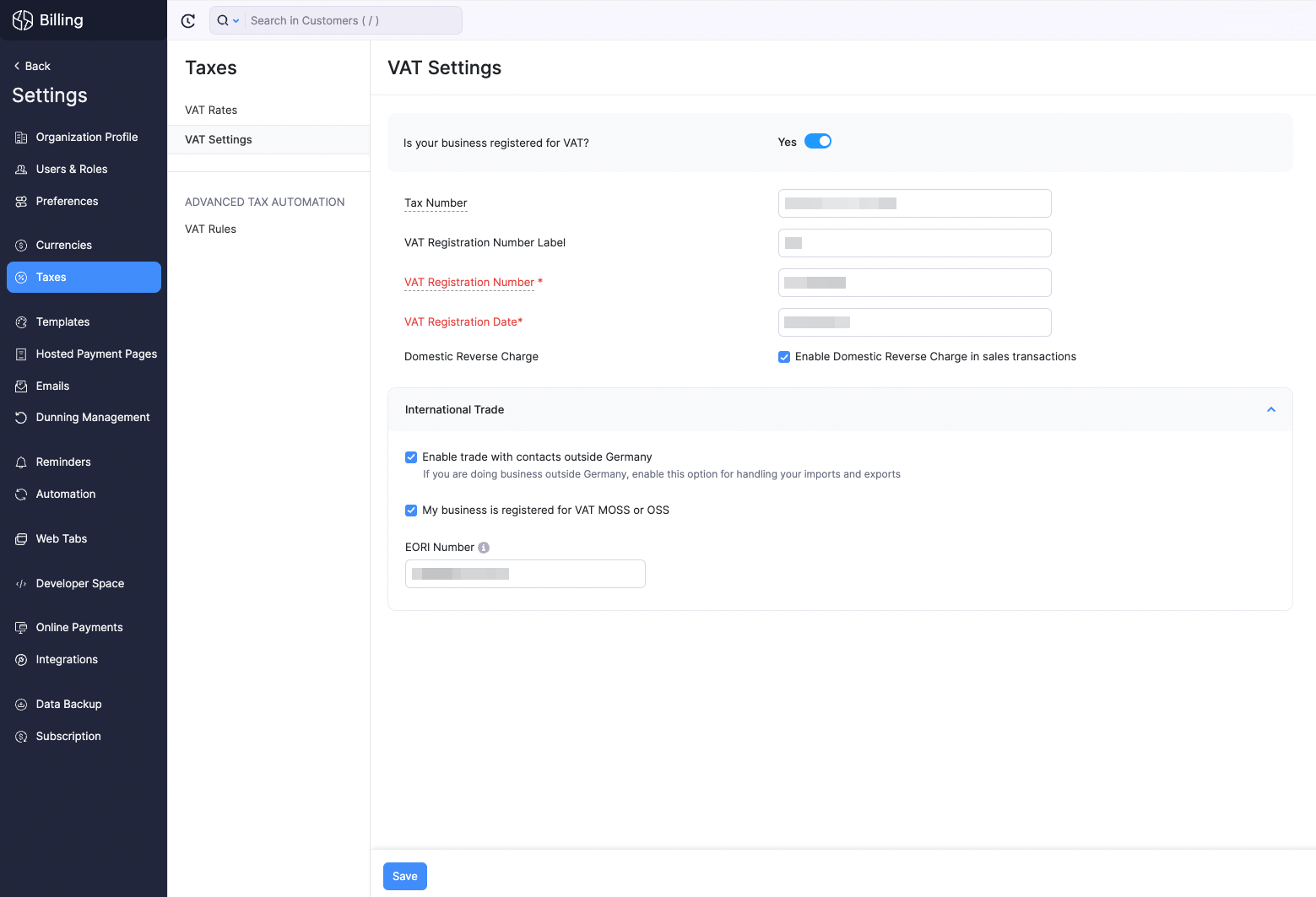Go Back from Settings
The width and height of the screenshot is (1316, 897).
[x=31, y=65]
